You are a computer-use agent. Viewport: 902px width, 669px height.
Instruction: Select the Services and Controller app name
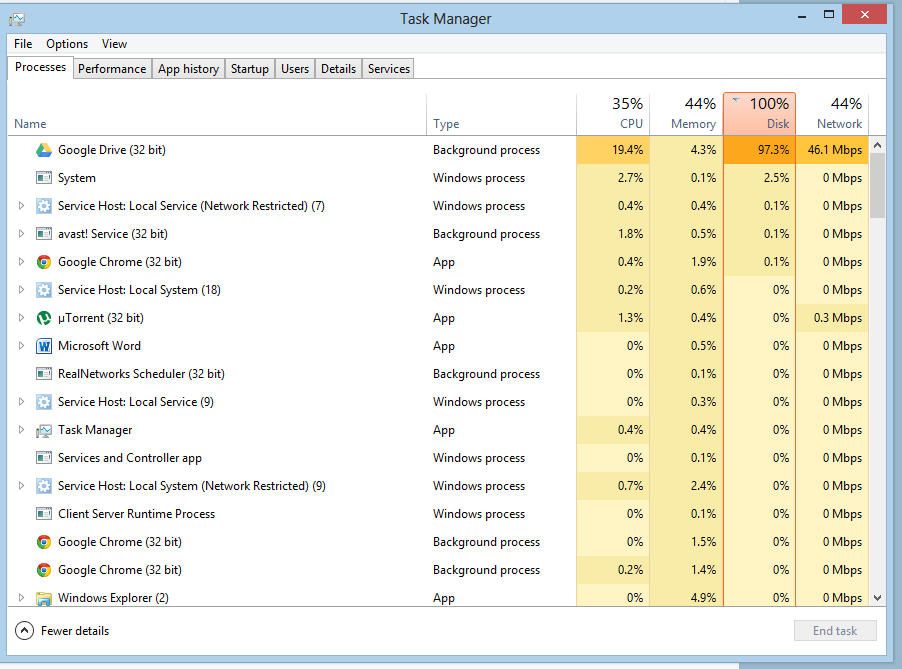(x=129, y=458)
